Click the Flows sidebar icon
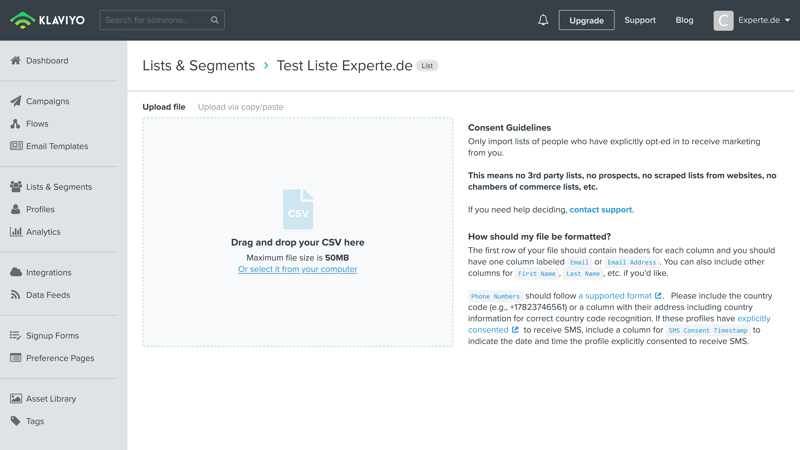Image resolution: width=800 pixels, height=450 pixels. click(16, 124)
